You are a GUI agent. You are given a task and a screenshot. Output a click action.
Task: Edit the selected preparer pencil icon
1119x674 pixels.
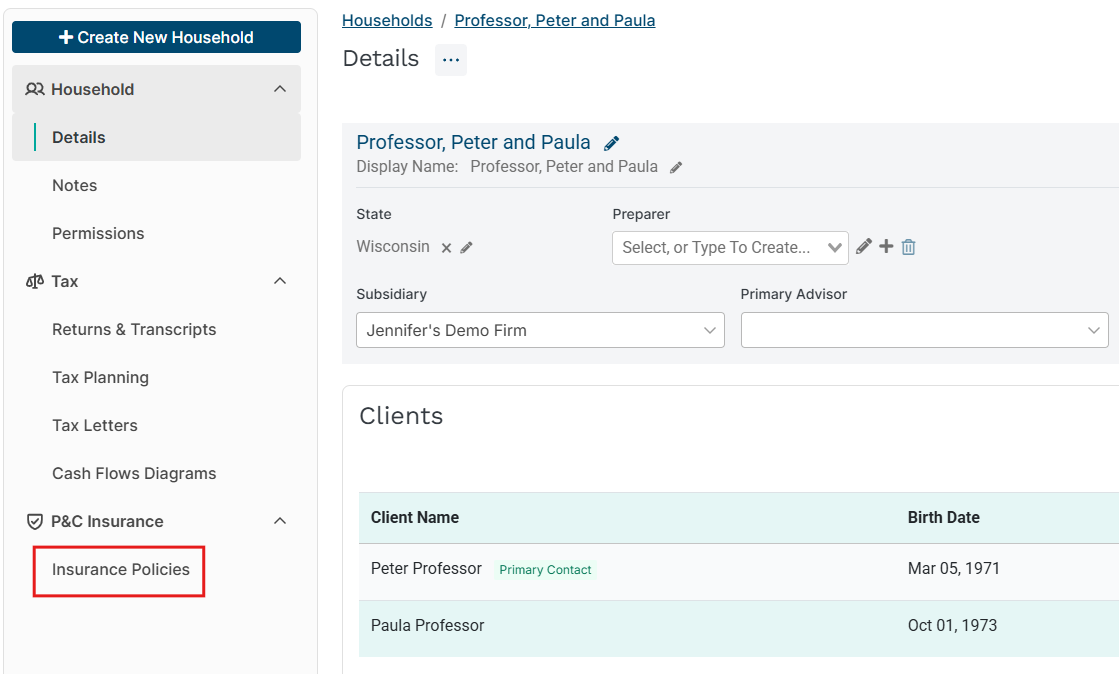(x=864, y=246)
